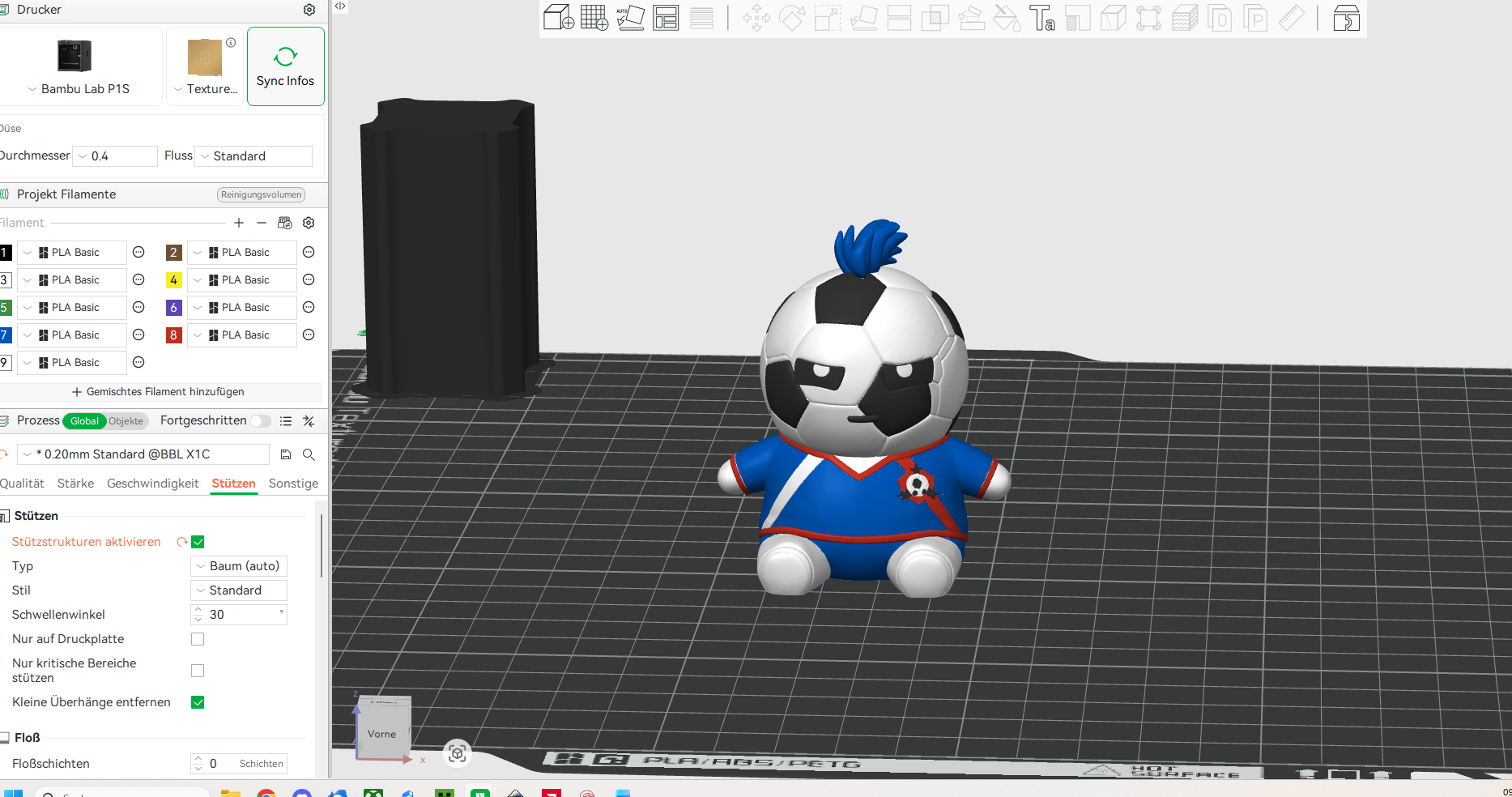Viewport: 1512px width, 797px height.
Task: Reset view with the zoom-to-fit icon
Action: click(x=458, y=754)
